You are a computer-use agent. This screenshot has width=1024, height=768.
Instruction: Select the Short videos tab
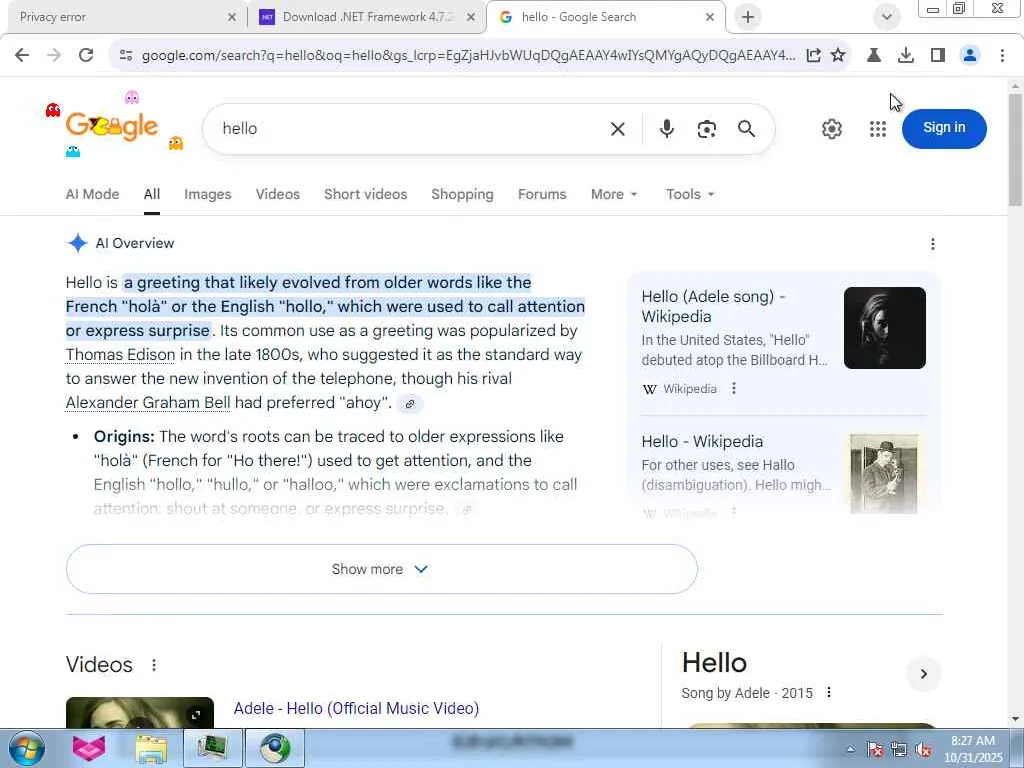pyautogui.click(x=365, y=195)
